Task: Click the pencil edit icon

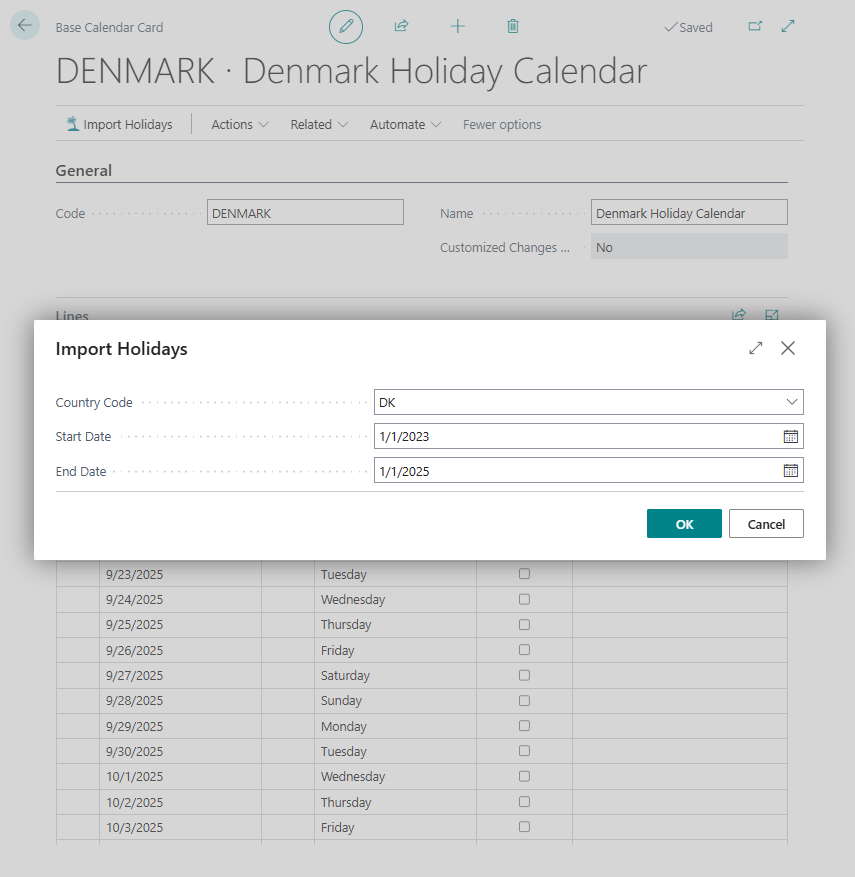Action: [346, 26]
